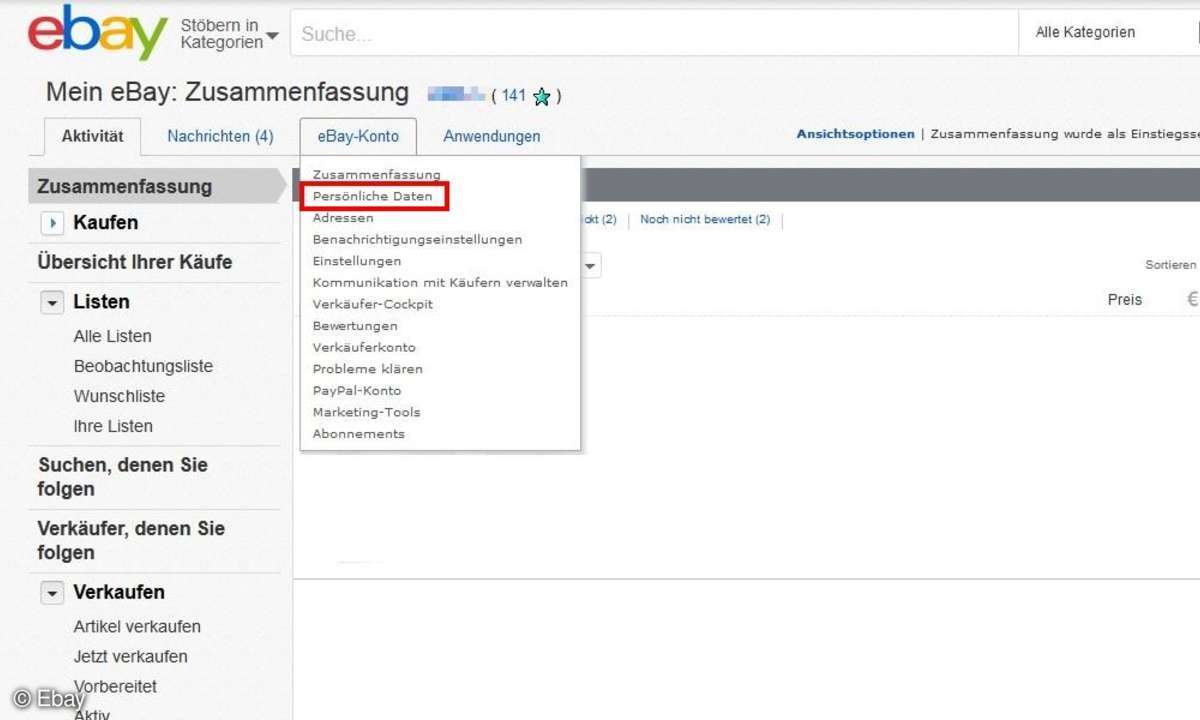1200x720 pixels.
Task: Open Ihre Listen in the sidebar
Action: [113, 426]
